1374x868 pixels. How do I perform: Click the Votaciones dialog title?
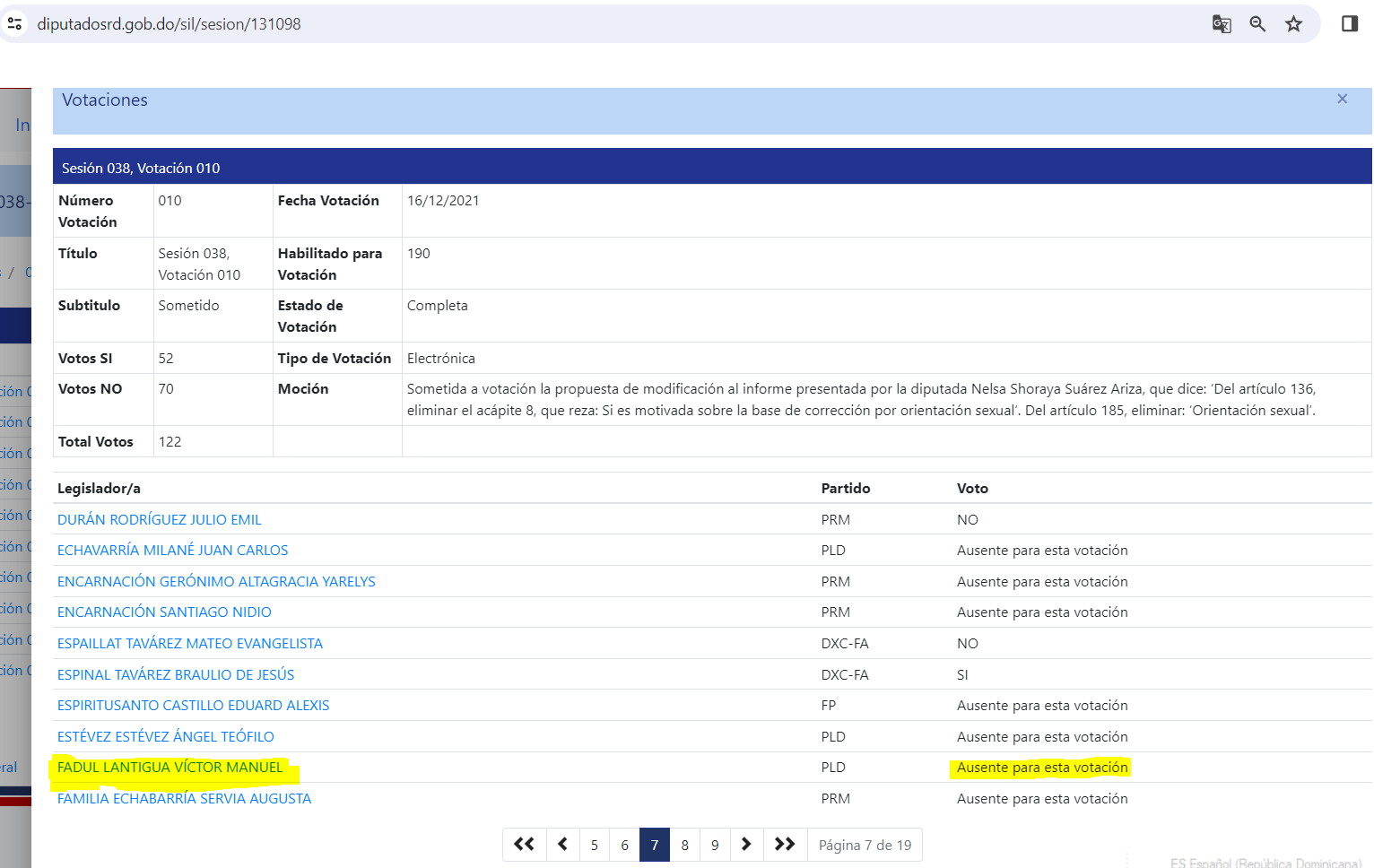coord(105,100)
